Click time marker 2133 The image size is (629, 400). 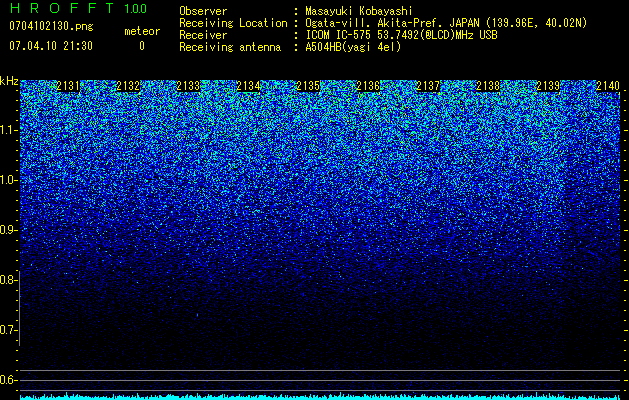pos(188,86)
